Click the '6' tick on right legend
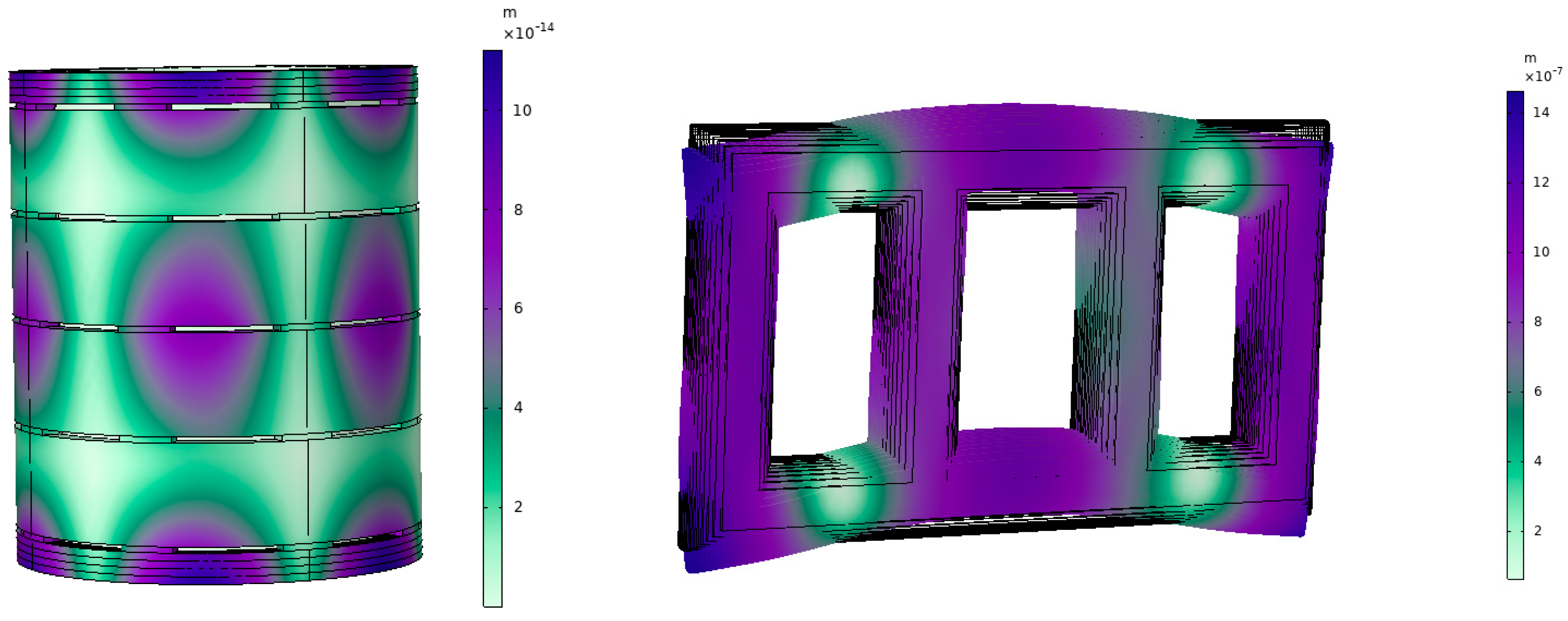The height and width of the screenshot is (621, 1568). pyautogui.click(x=1537, y=391)
